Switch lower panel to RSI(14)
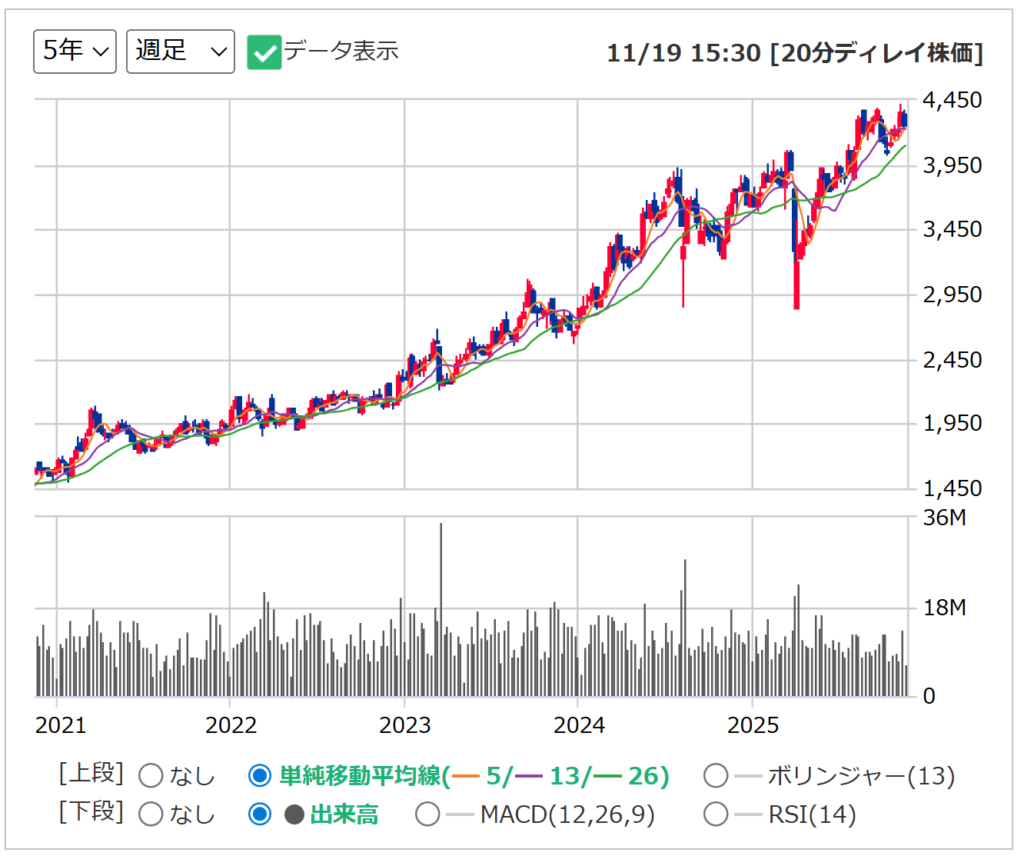This screenshot has width=1024, height=856. [x=717, y=814]
